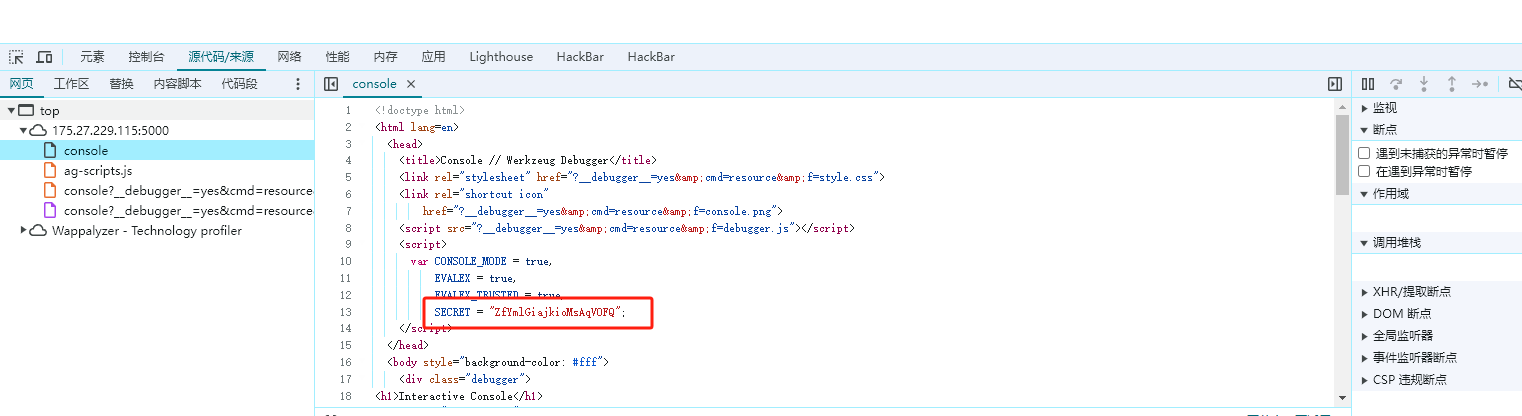The height and width of the screenshot is (416, 1522).
Task: Collapse the 断点 (Breakpoints) section
Action: pyautogui.click(x=1364, y=130)
